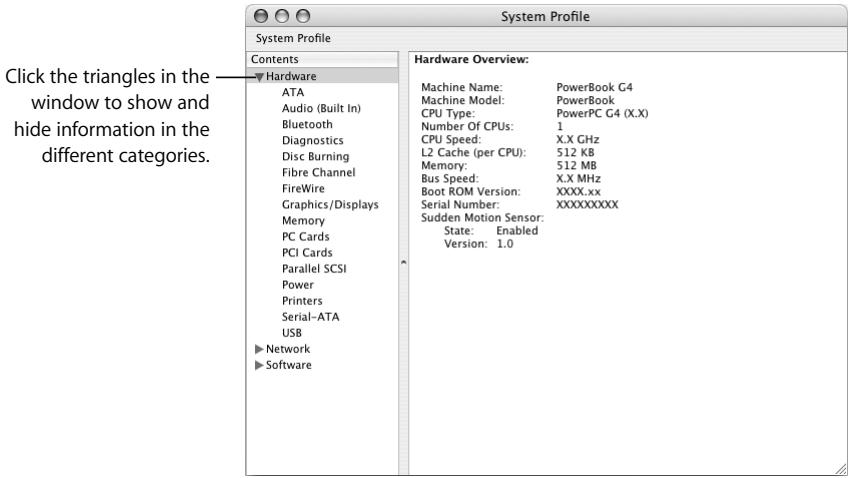Choose PCI Cards entry

click(307, 253)
